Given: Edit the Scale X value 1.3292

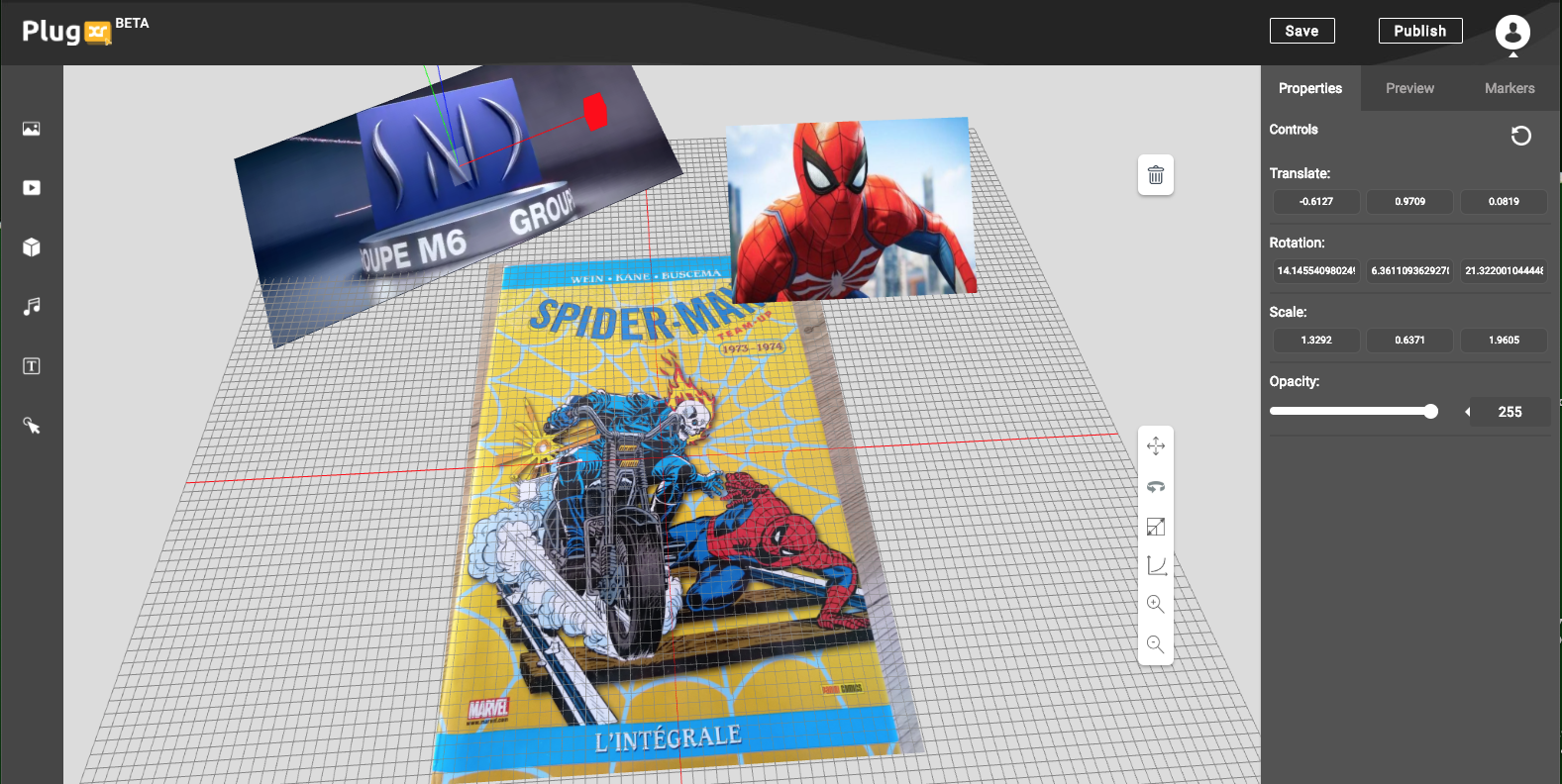Looking at the screenshot, I should point(1316,340).
